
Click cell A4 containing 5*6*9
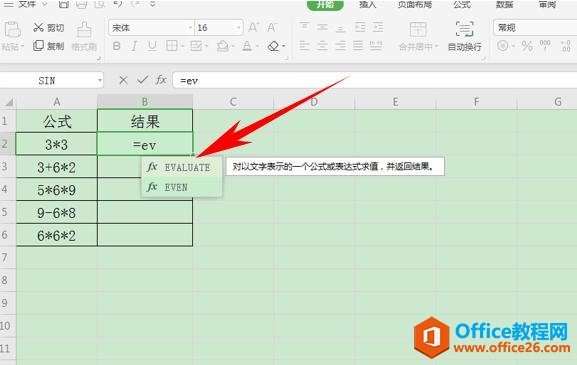tap(57, 190)
